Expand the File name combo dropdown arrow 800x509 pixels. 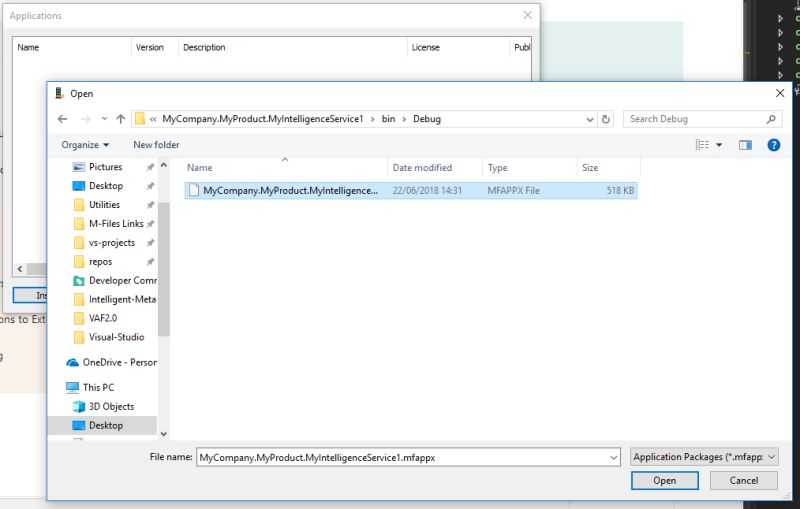coord(614,457)
